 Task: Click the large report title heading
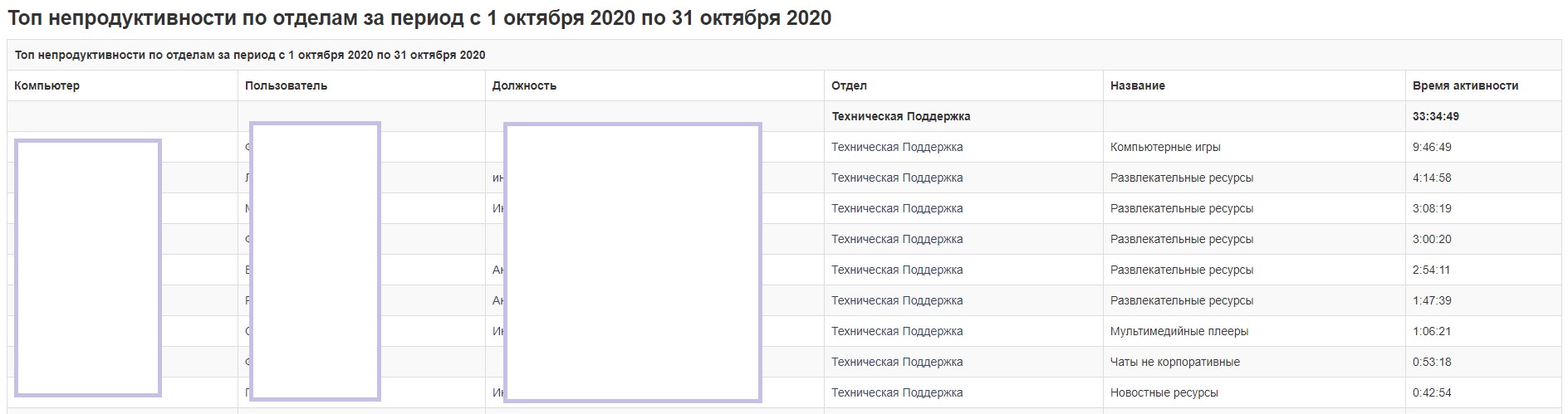(419, 18)
